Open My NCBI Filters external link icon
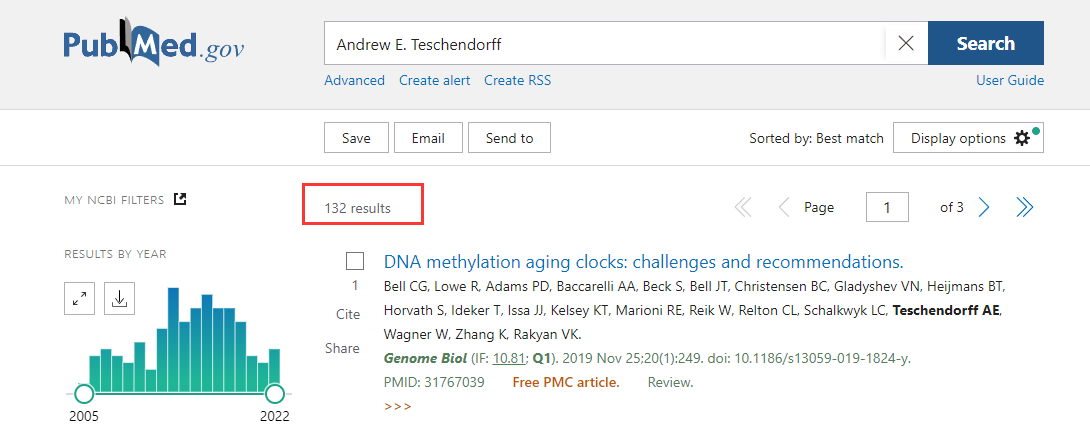The height and width of the screenshot is (433, 1090). point(180,199)
